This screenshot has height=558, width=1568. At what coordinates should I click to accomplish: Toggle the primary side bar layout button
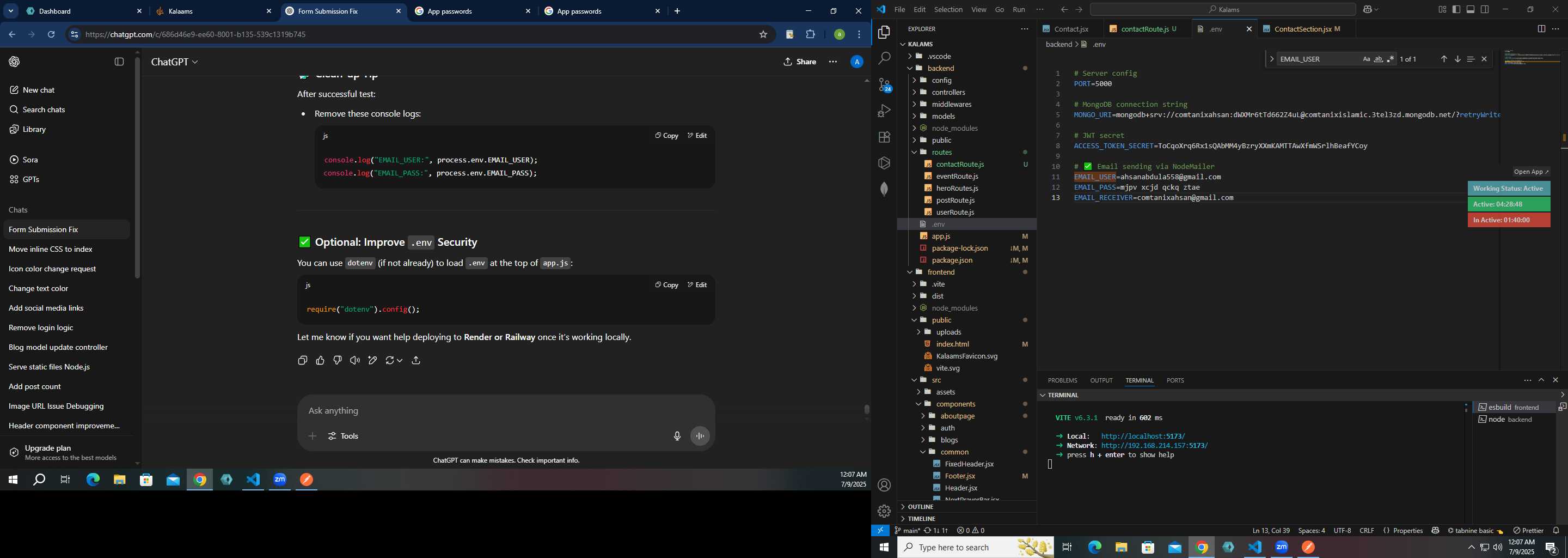[x=1456, y=10]
